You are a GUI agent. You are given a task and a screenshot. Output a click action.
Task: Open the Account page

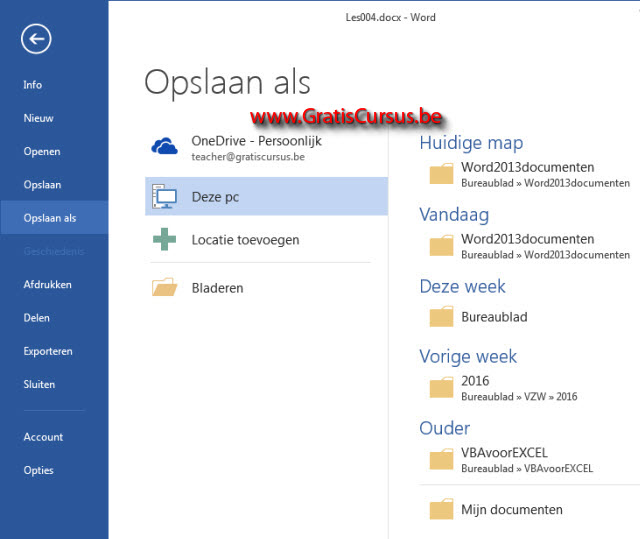click(x=43, y=437)
